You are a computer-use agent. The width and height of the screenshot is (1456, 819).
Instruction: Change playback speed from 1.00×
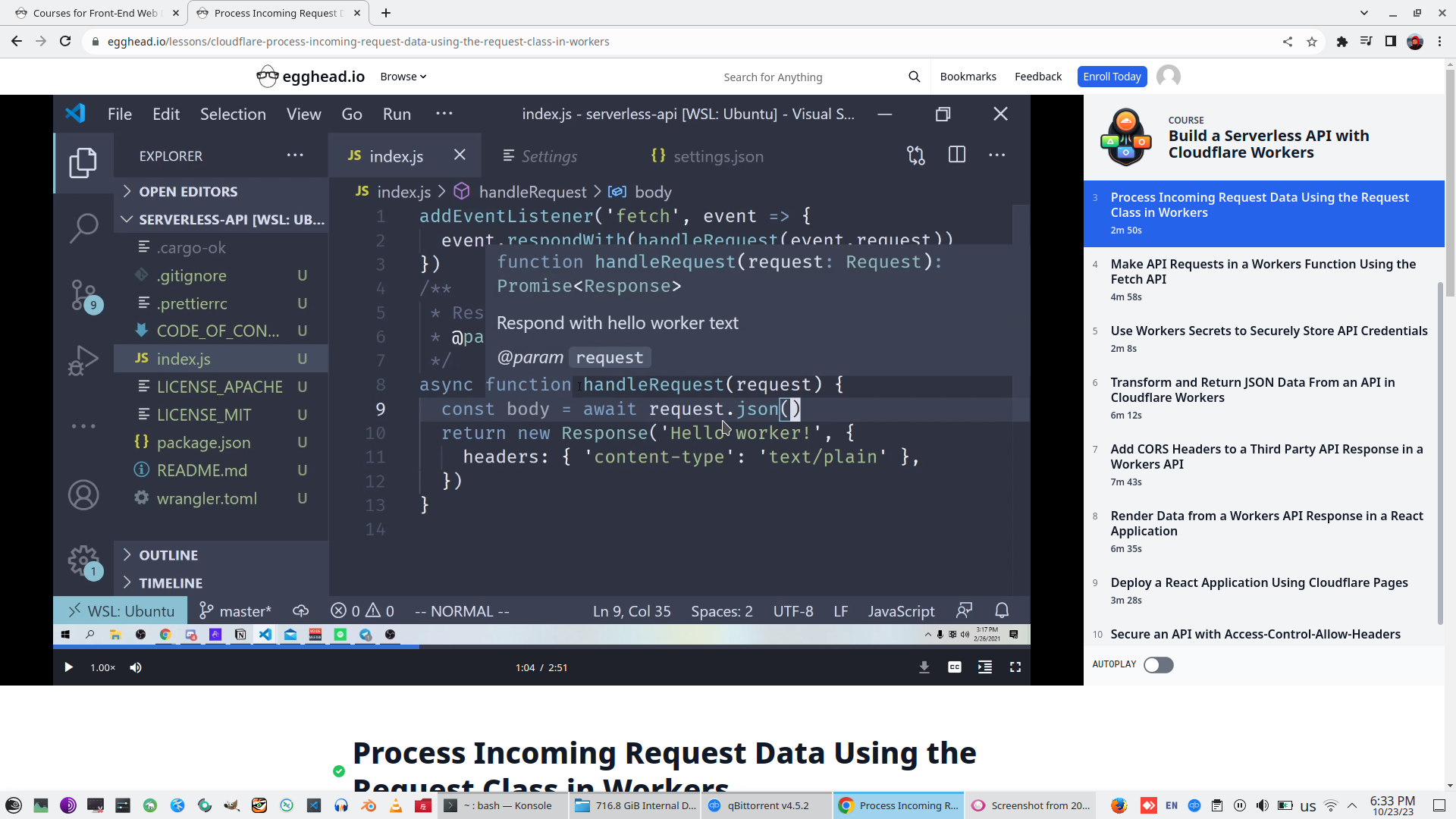tap(102, 667)
